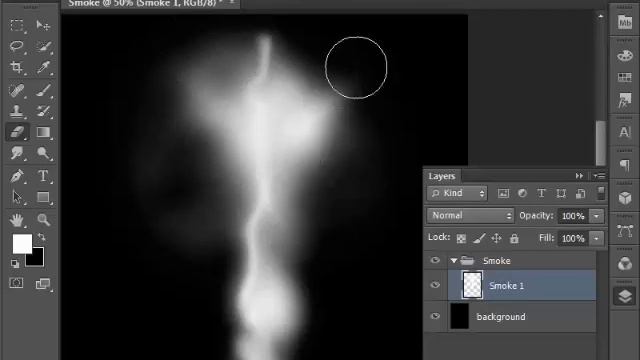Lock all layer attributes
This screenshot has height=360, width=640.
click(514, 238)
